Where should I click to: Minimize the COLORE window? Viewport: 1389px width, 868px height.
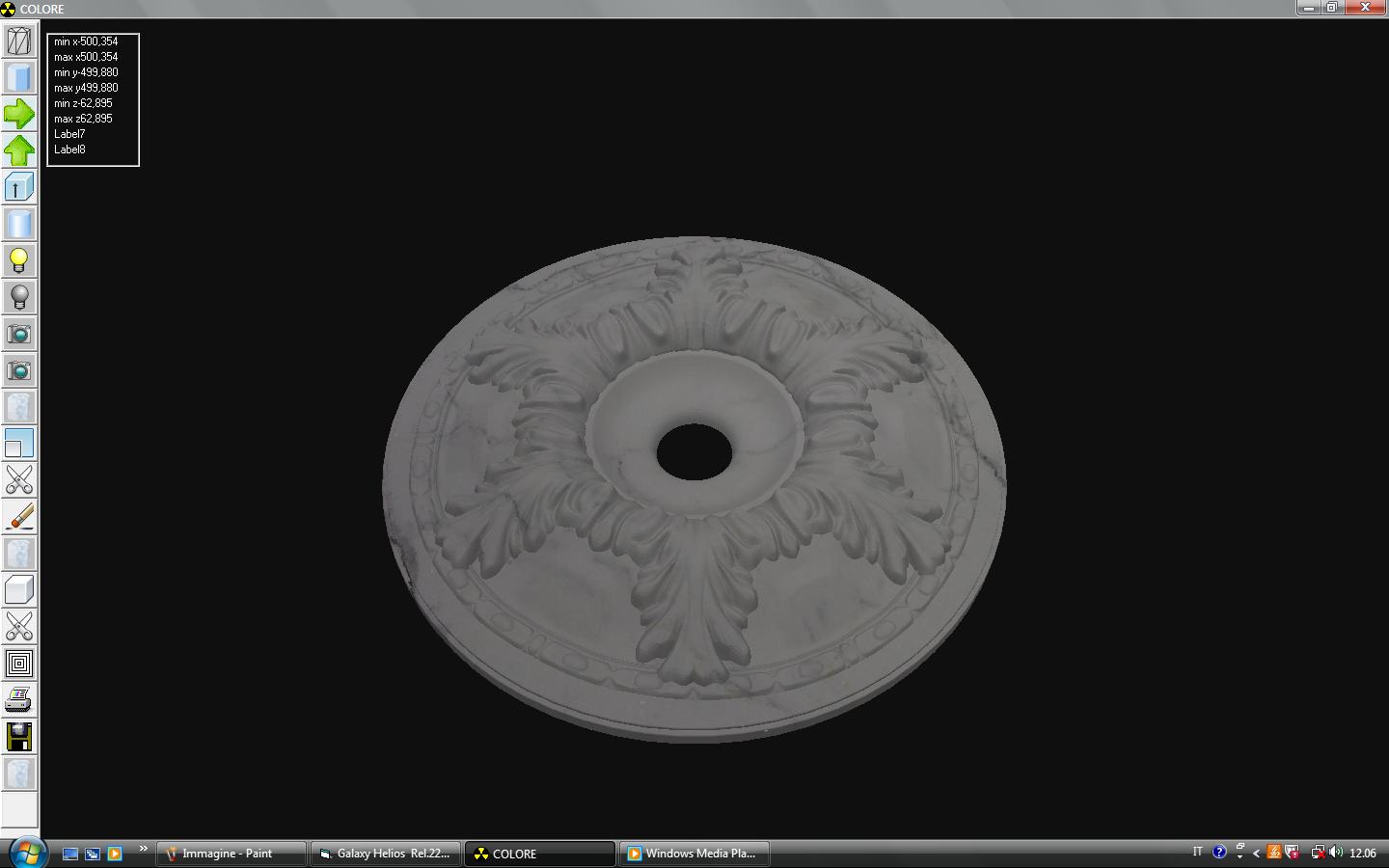click(1308, 7)
